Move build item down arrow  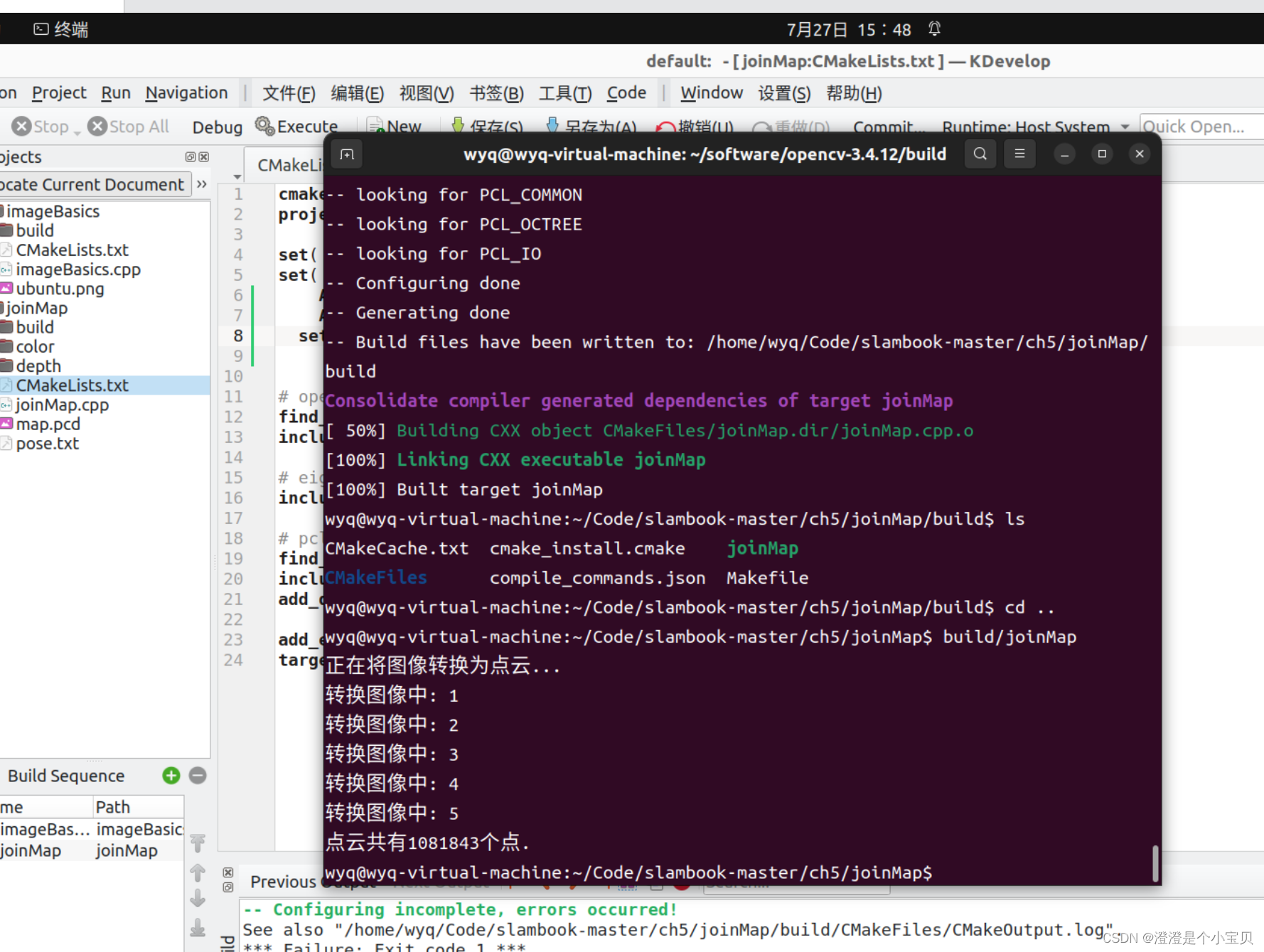pyautogui.click(x=198, y=899)
